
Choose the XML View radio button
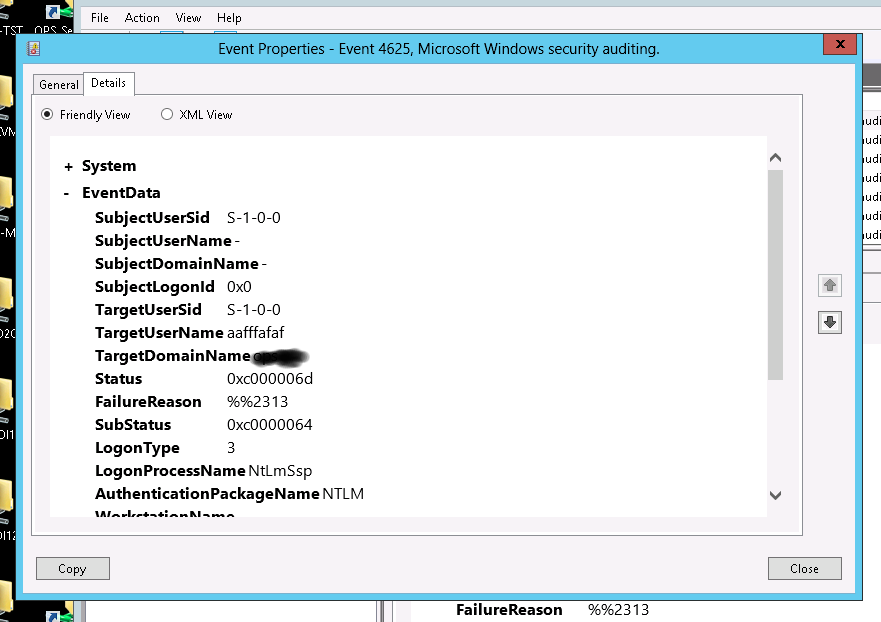(167, 115)
